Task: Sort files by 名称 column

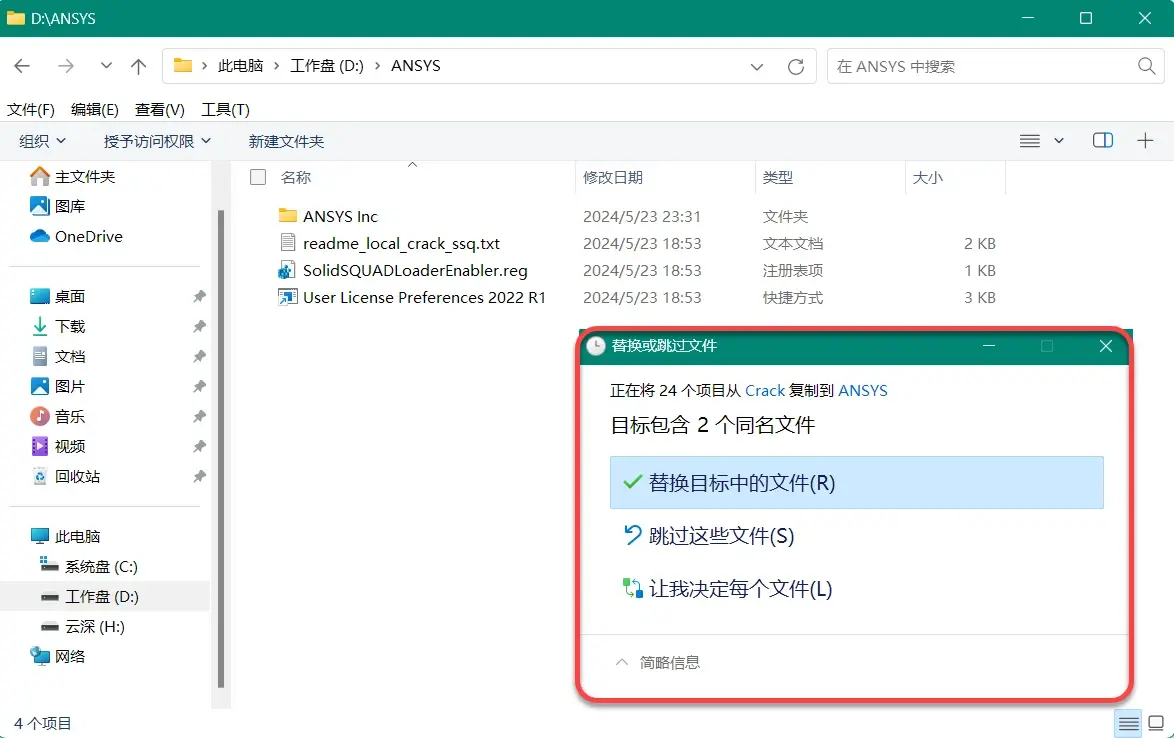Action: [296, 177]
